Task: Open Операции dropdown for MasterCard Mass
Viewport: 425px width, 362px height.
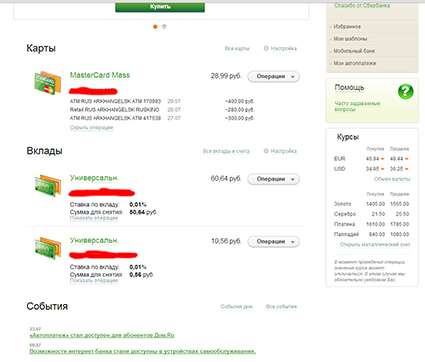Action: (273, 76)
